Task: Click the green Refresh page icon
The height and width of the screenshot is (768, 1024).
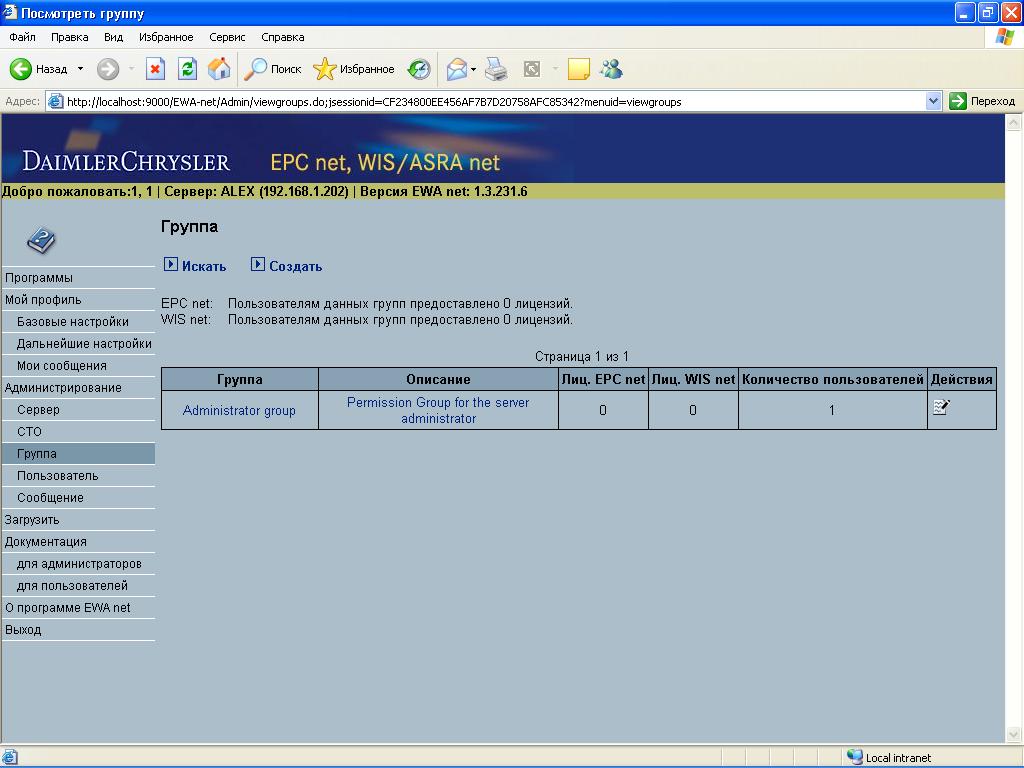Action: tap(187, 69)
